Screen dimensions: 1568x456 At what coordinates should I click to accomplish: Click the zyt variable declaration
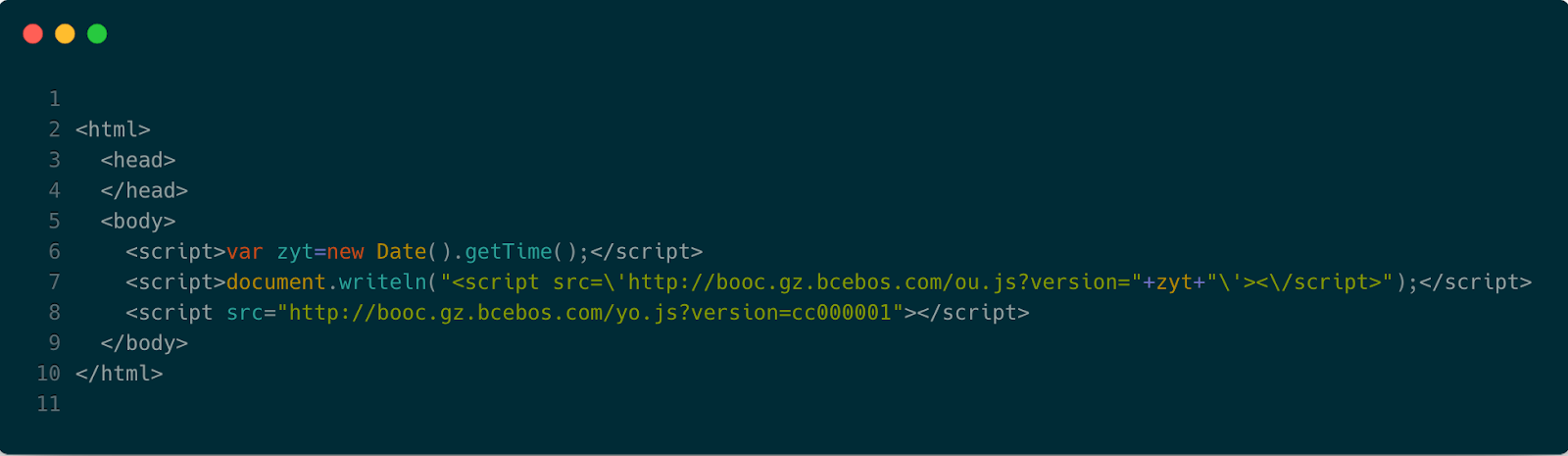(x=295, y=252)
